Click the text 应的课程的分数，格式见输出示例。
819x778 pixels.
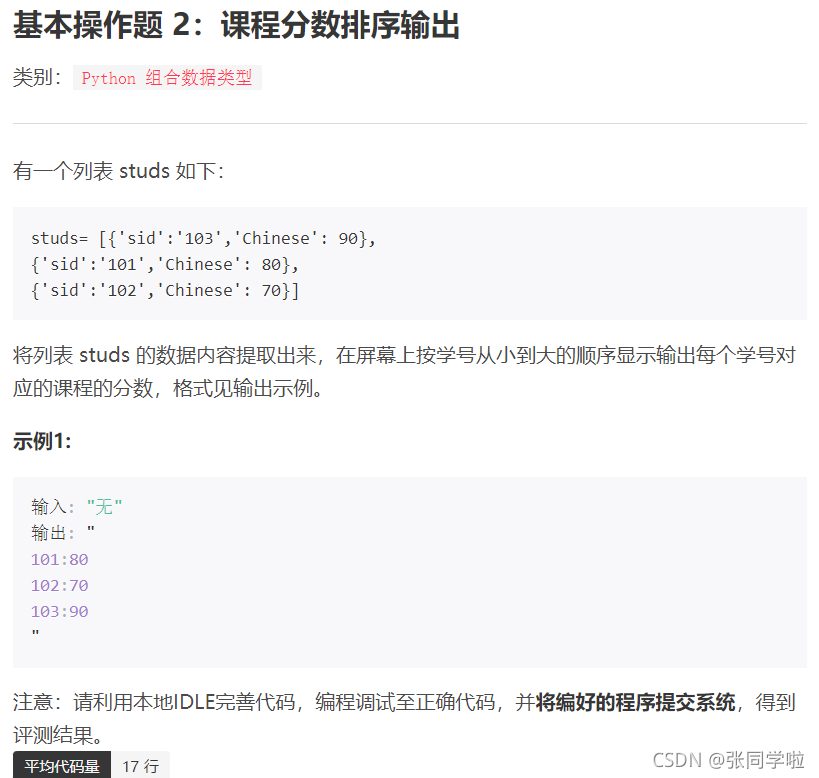coord(168,388)
